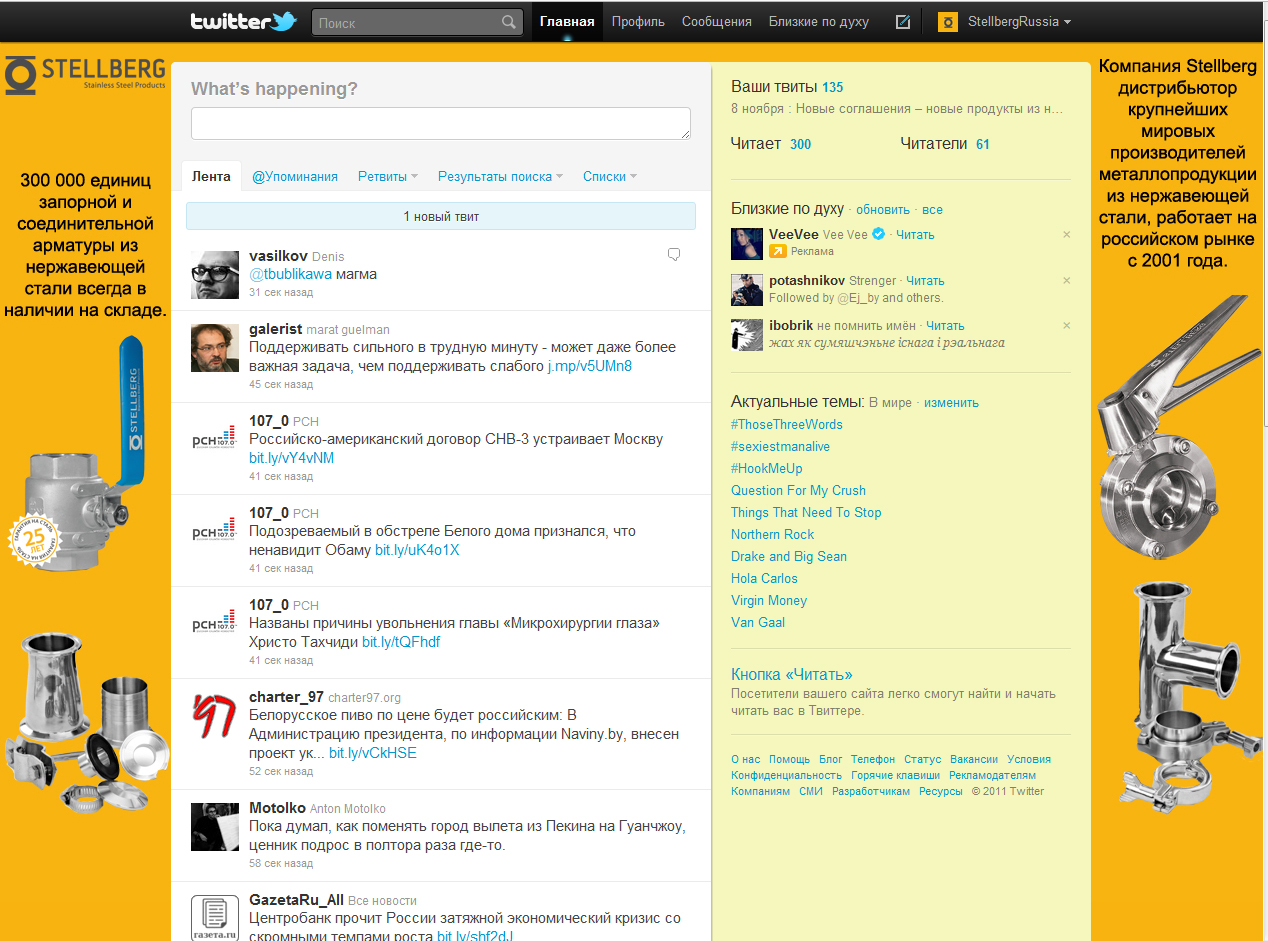Expand the Ретвиты dropdown tab
Image resolution: width=1268 pixels, height=941 pixels.
388,177
